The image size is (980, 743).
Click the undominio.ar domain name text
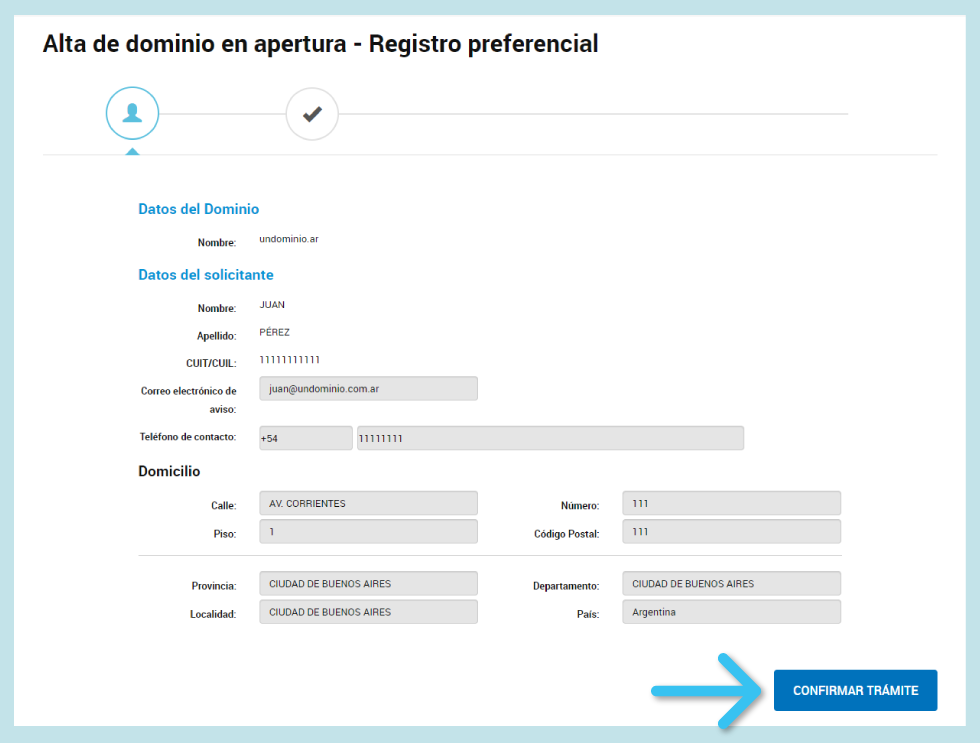tap(288, 240)
